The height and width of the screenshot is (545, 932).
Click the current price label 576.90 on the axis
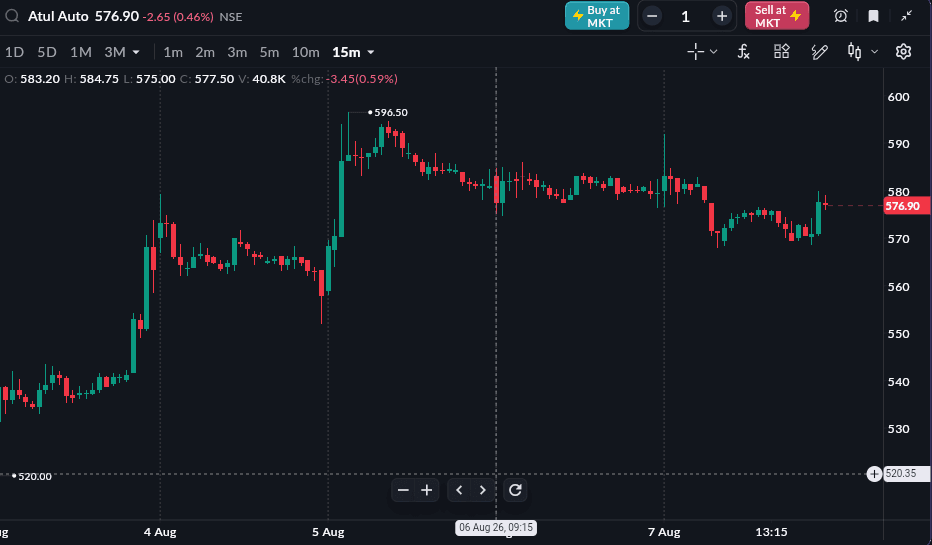(906, 206)
